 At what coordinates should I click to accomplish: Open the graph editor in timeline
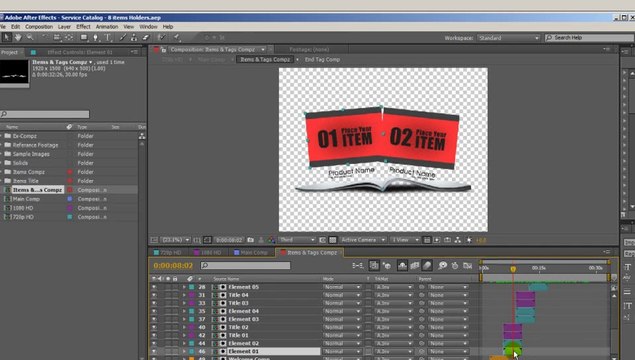click(x=467, y=265)
